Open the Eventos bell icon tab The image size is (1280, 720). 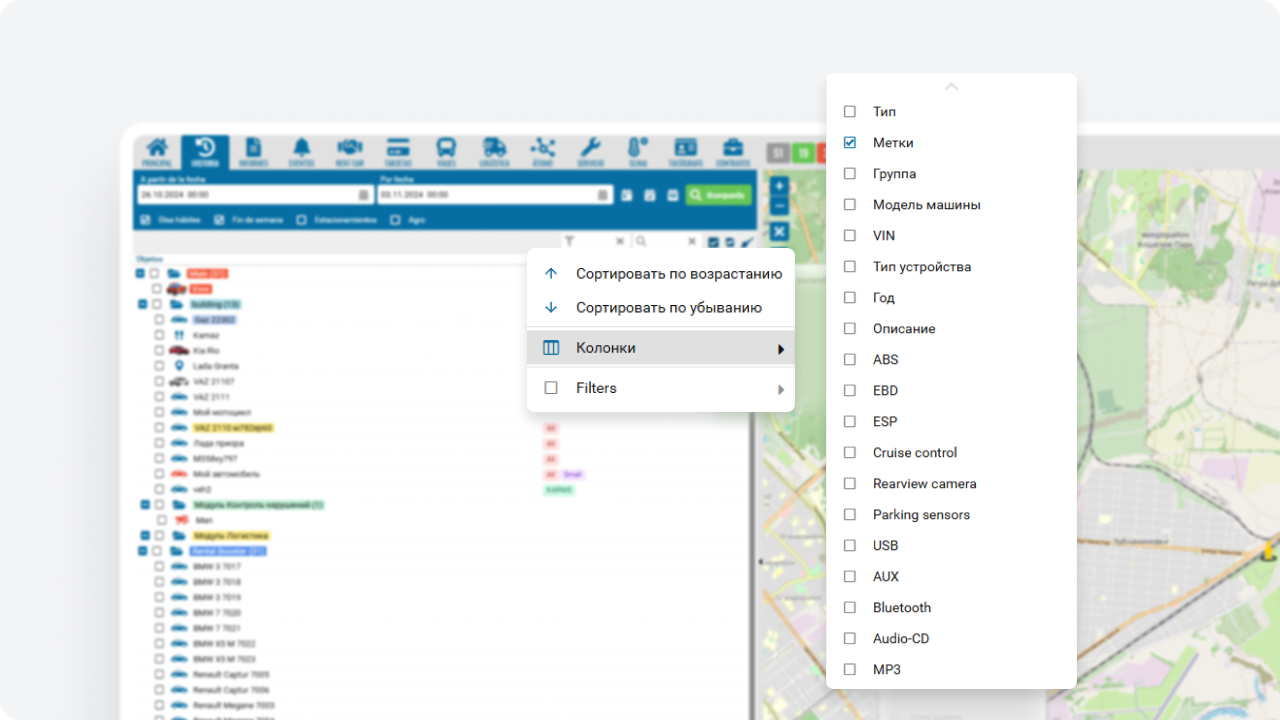click(x=301, y=151)
